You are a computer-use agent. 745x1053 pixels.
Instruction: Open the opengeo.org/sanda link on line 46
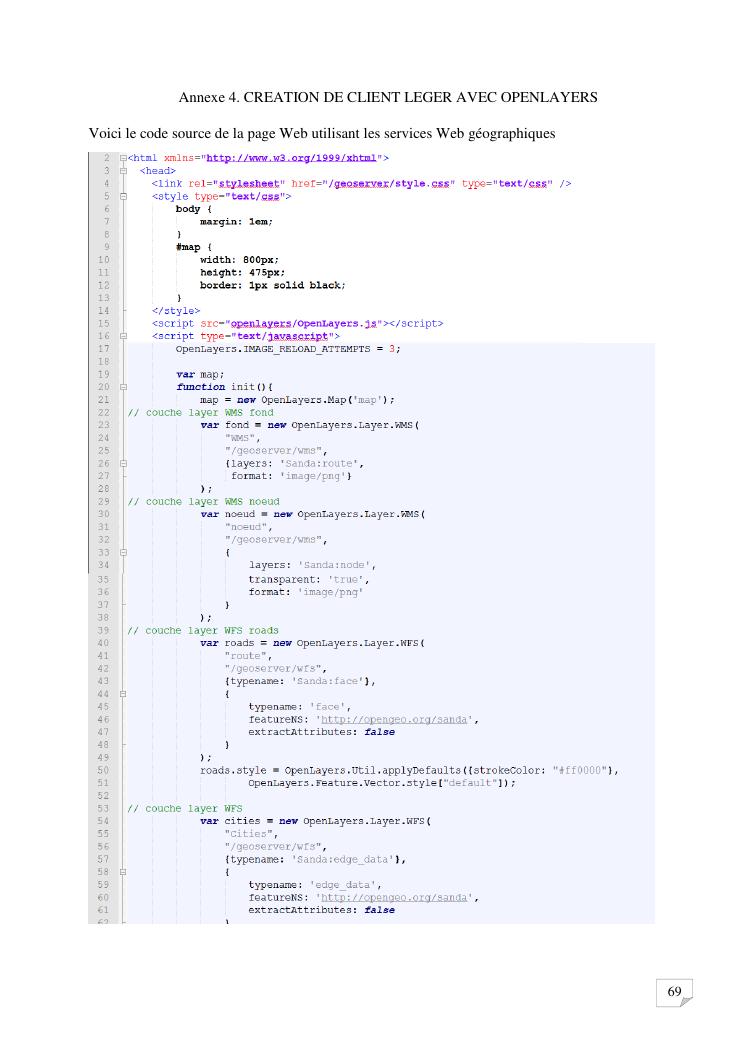pyautogui.click(x=397, y=718)
